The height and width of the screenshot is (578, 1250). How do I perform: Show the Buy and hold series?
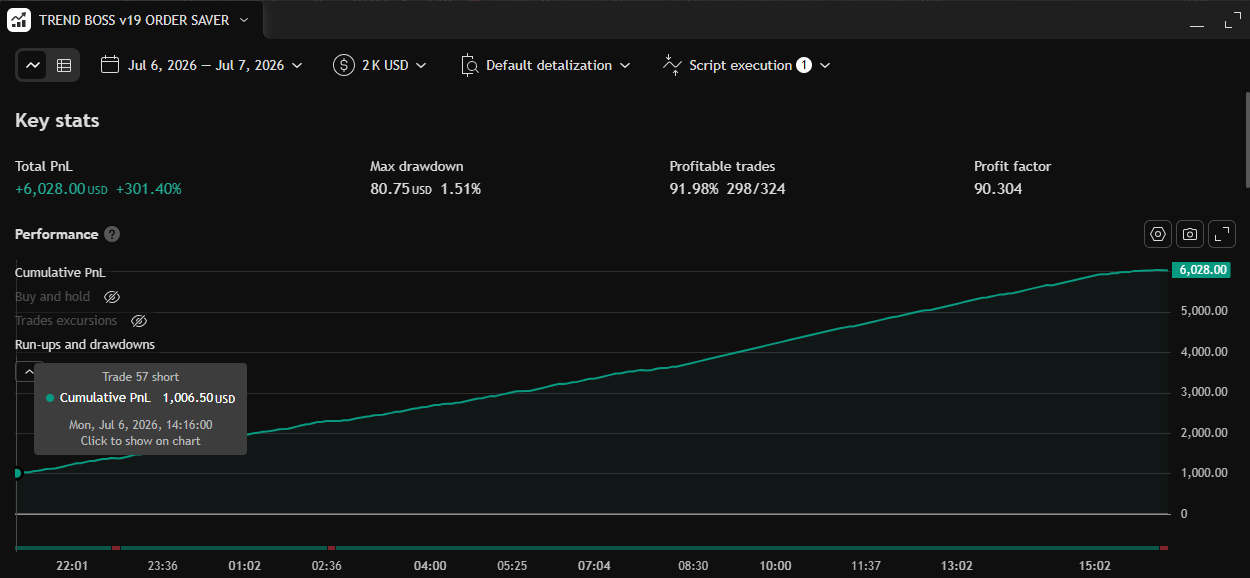(x=112, y=297)
